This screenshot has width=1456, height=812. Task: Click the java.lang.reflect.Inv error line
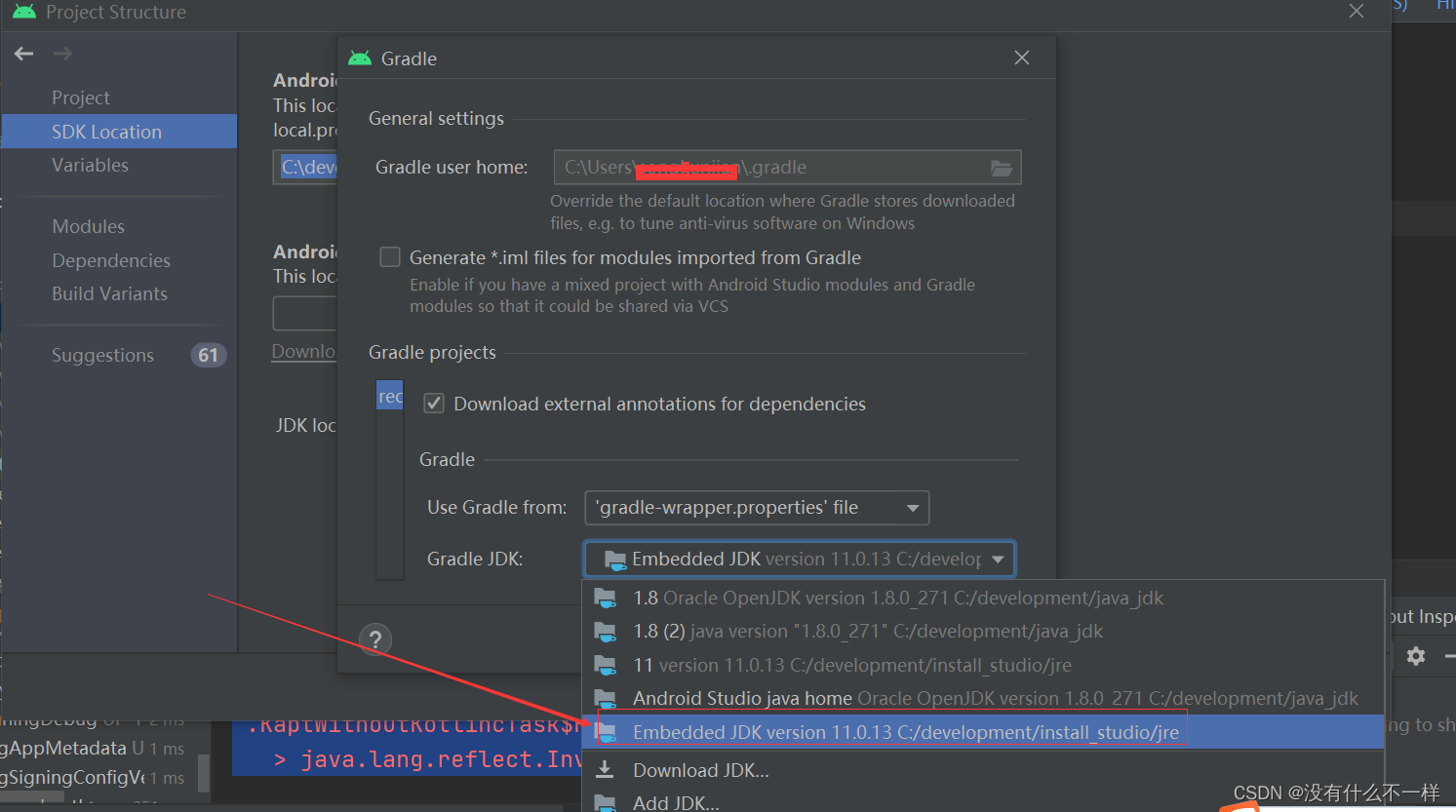pyautogui.click(x=427, y=759)
